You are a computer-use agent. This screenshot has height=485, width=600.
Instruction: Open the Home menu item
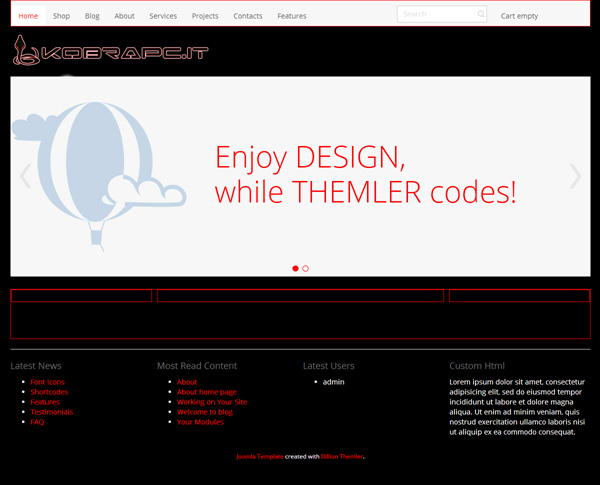click(28, 16)
